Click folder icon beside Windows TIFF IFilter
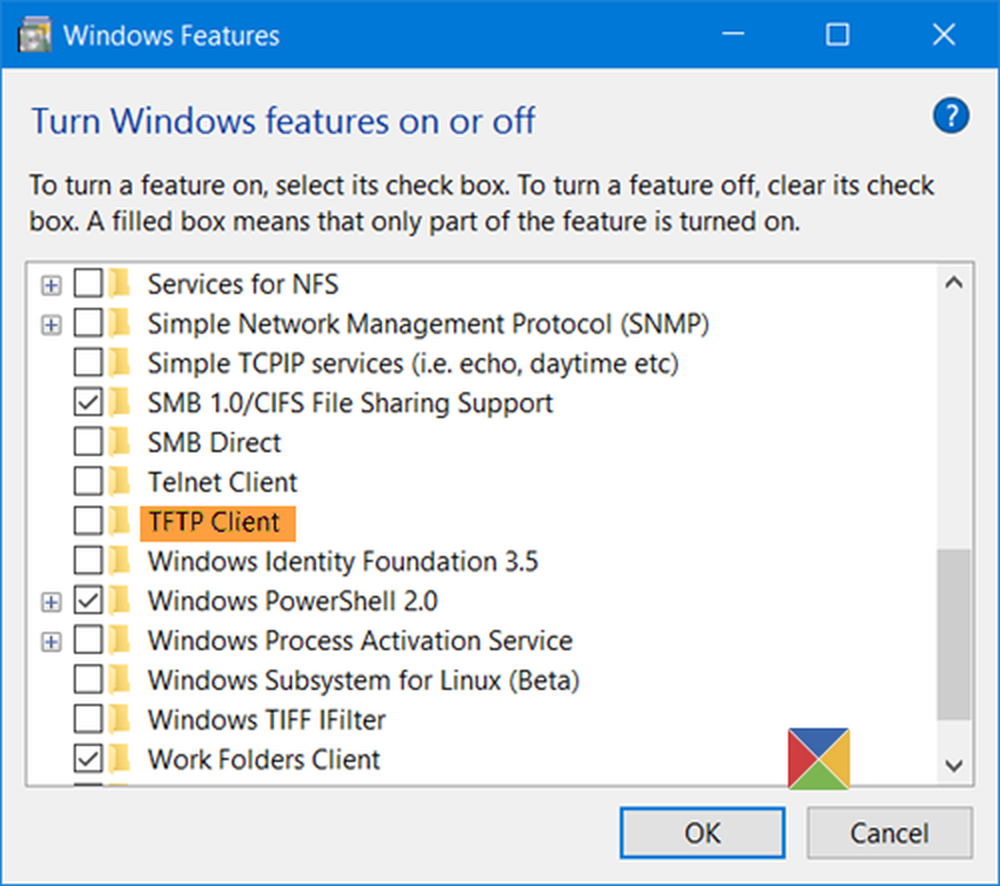The width and height of the screenshot is (1000, 886). pyautogui.click(x=121, y=719)
